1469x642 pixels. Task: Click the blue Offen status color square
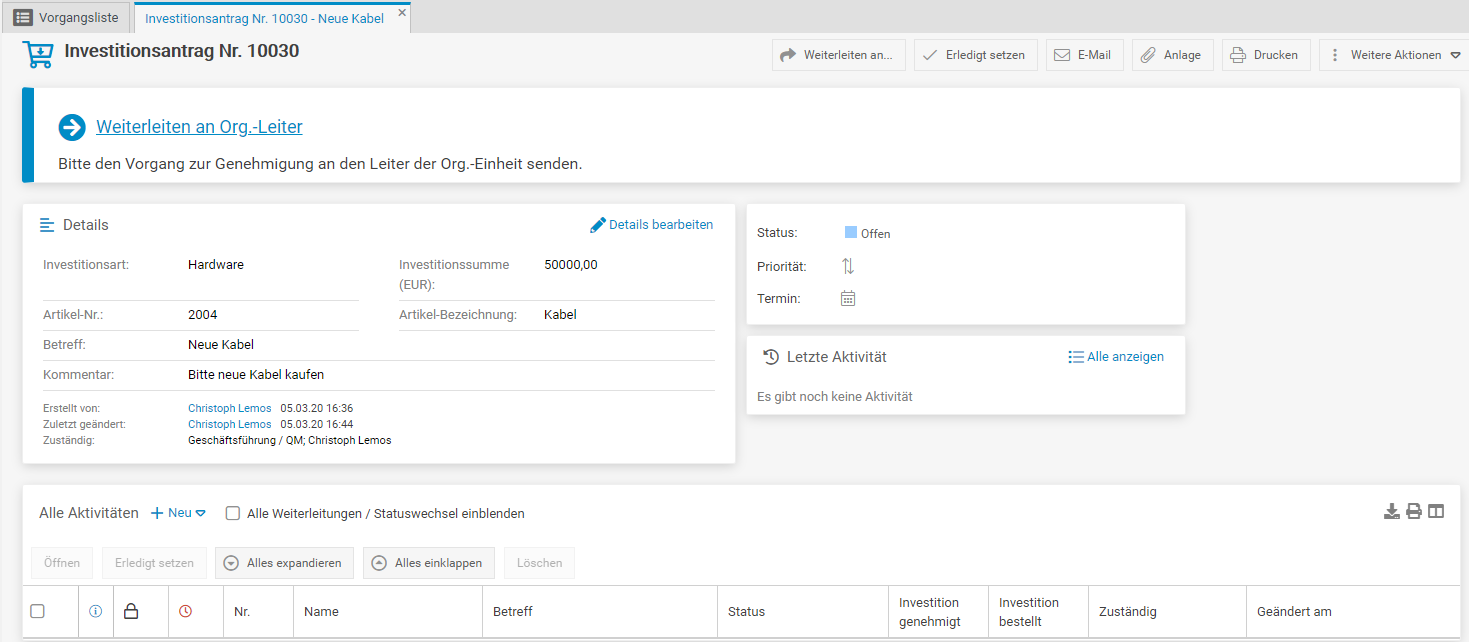click(851, 233)
